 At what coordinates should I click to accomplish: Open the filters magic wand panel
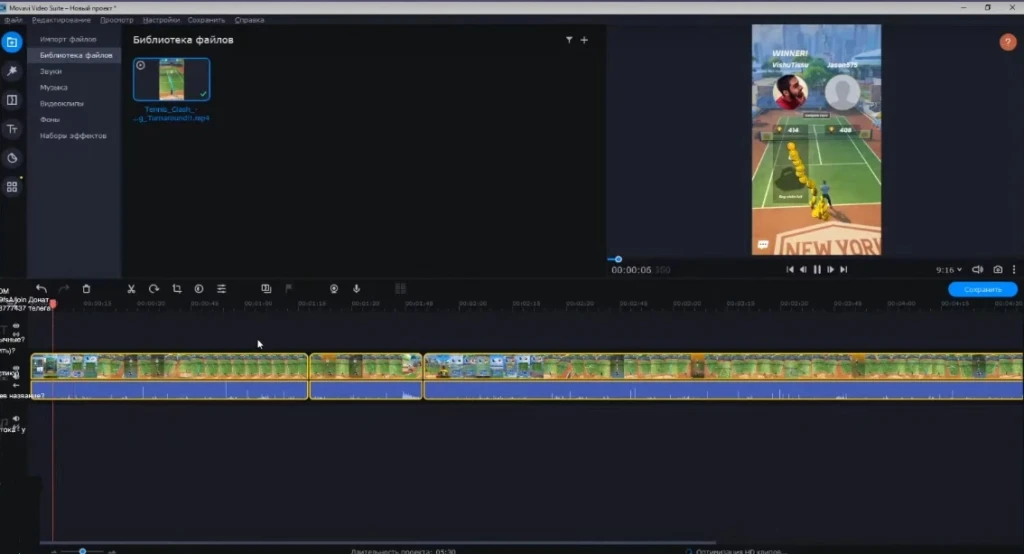pos(12,71)
